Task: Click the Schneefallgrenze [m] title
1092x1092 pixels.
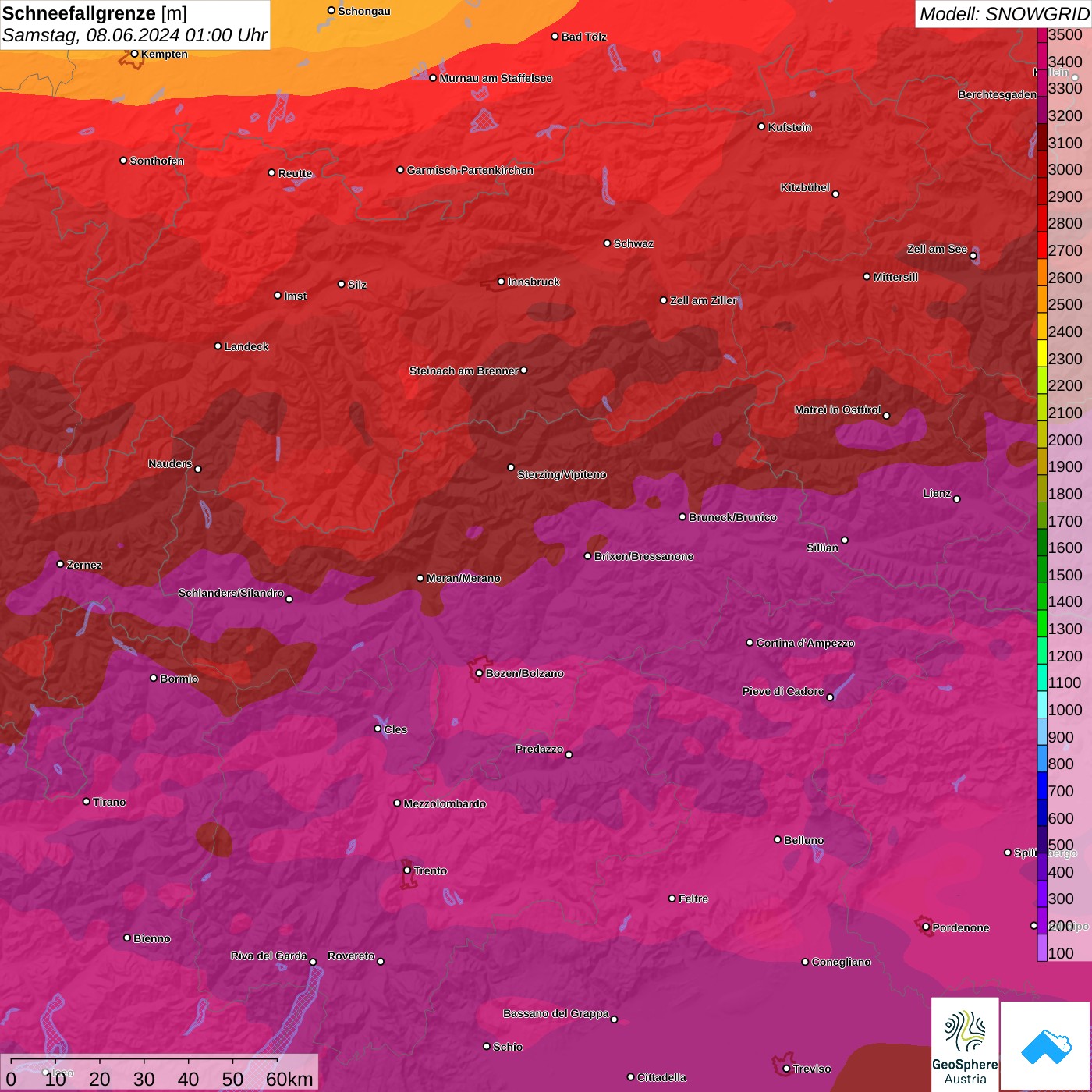Action: coord(94,13)
